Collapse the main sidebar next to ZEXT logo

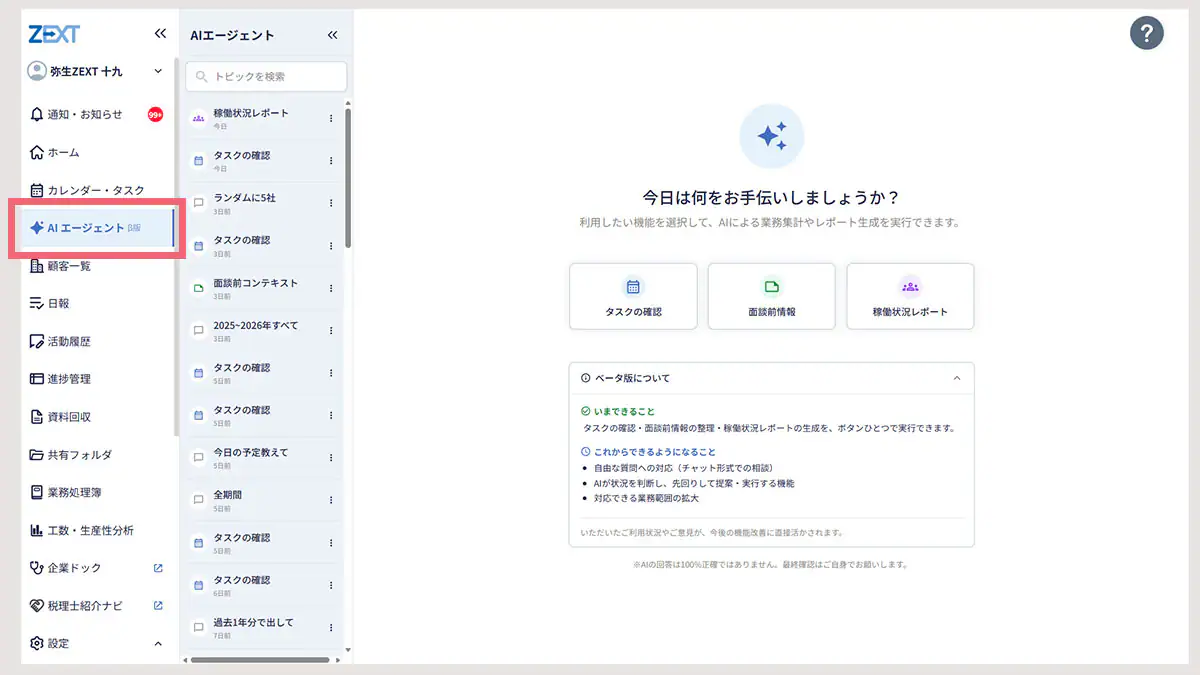[x=160, y=34]
